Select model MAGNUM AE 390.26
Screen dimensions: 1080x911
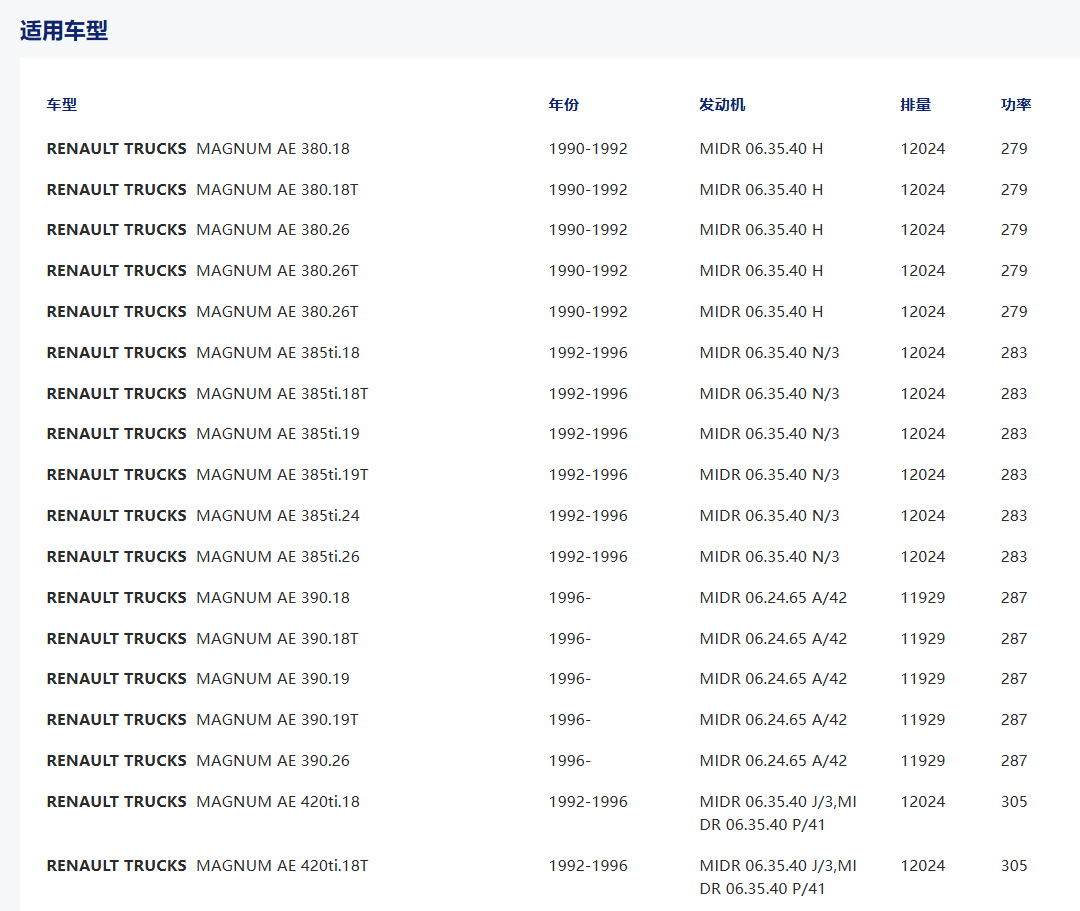273,760
